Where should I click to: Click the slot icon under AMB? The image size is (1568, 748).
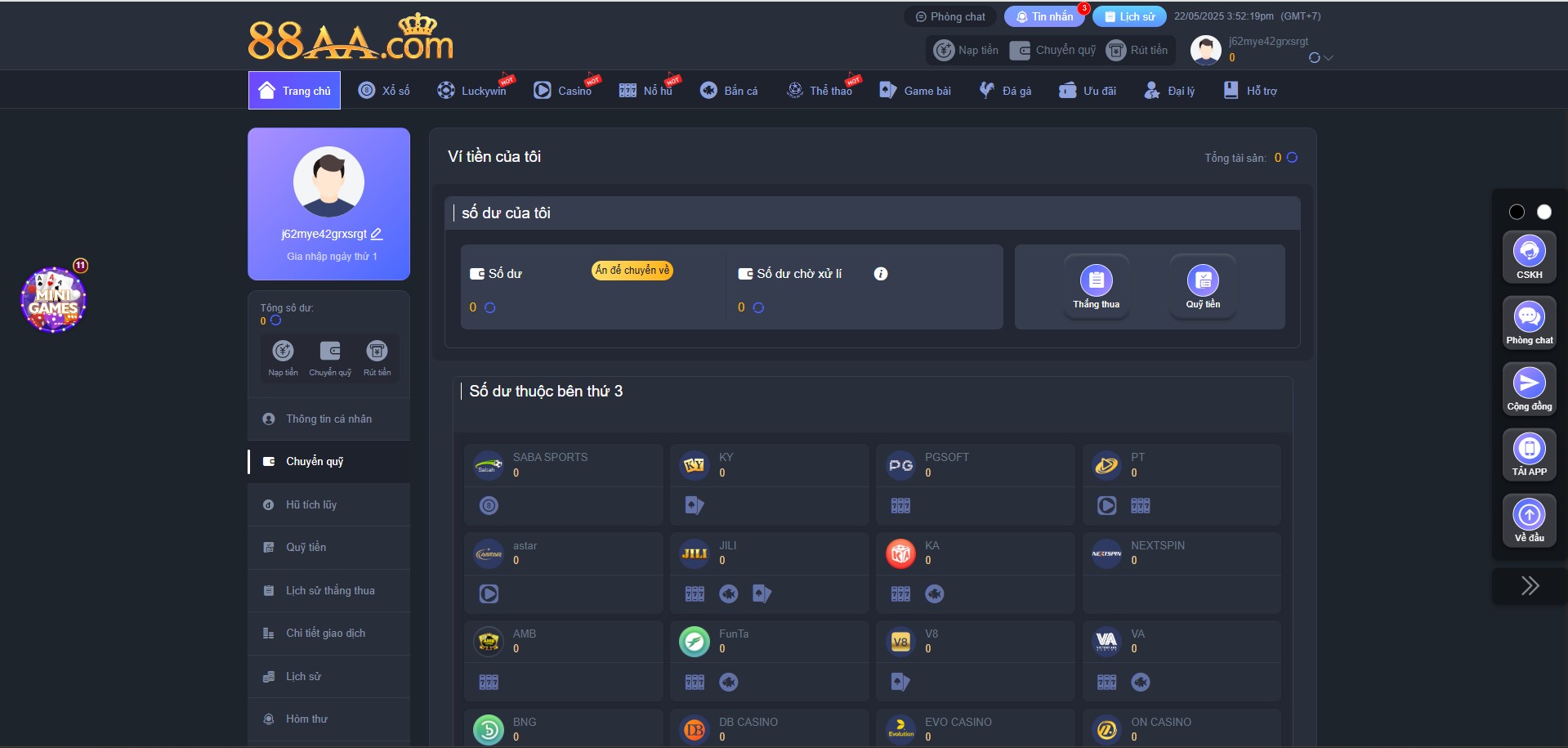[x=489, y=682]
